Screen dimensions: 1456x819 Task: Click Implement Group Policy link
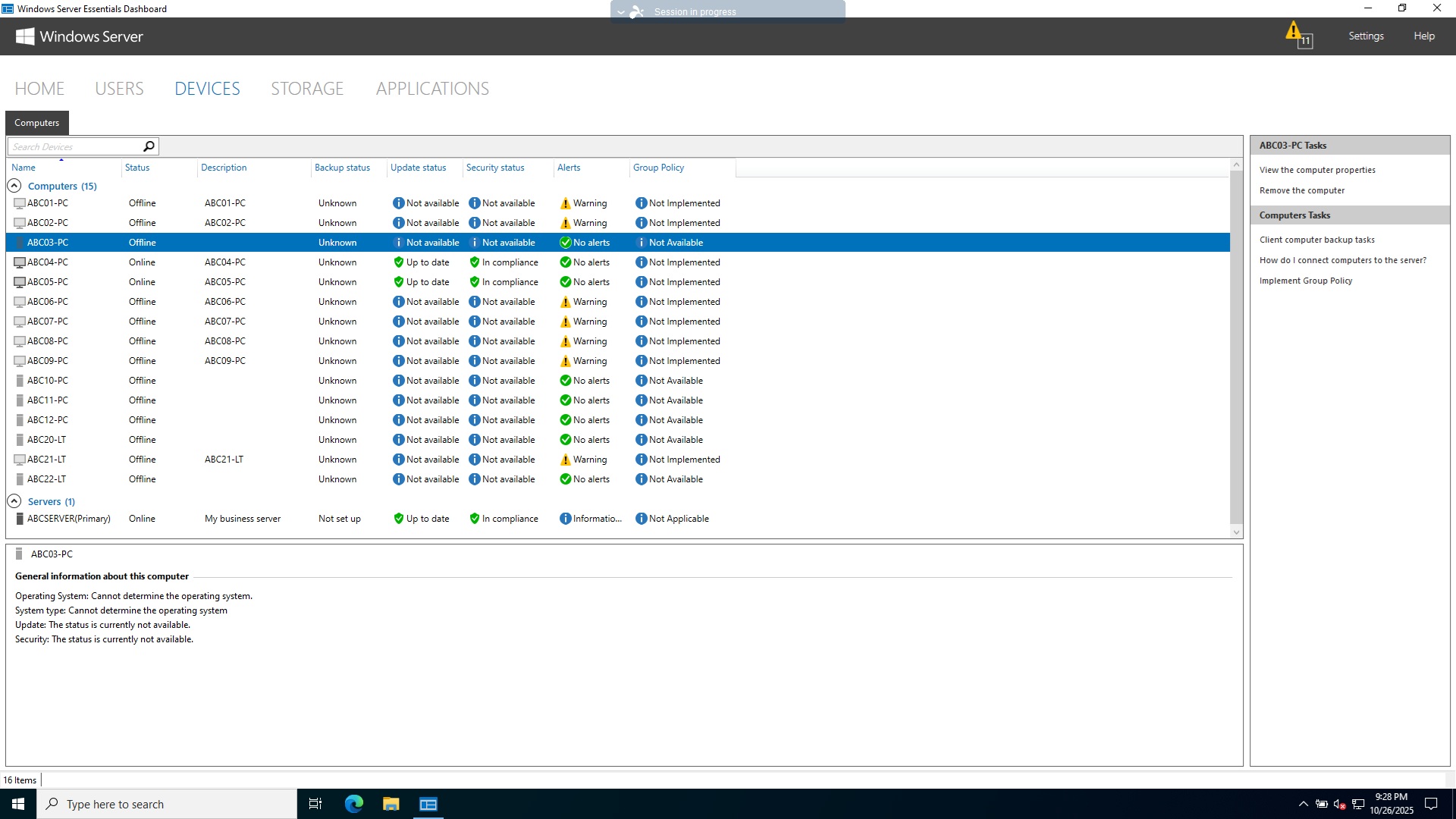(x=1305, y=281)
